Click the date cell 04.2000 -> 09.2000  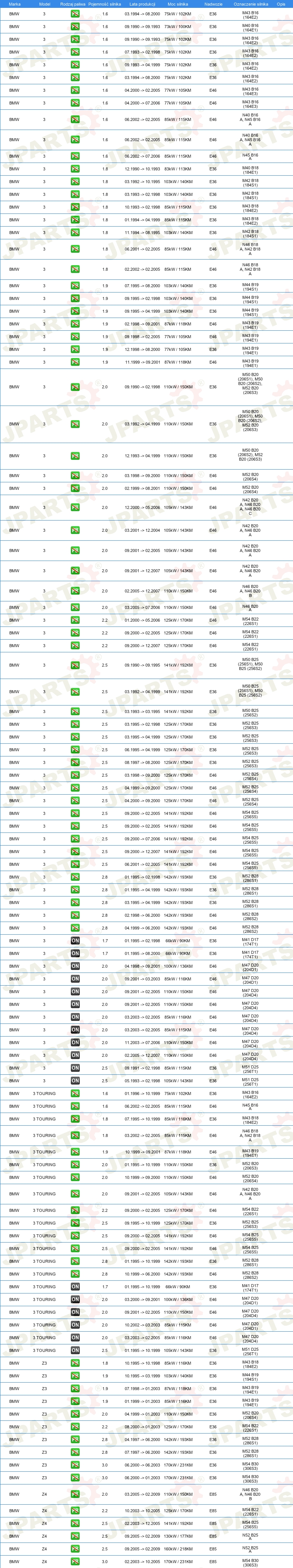142,801
